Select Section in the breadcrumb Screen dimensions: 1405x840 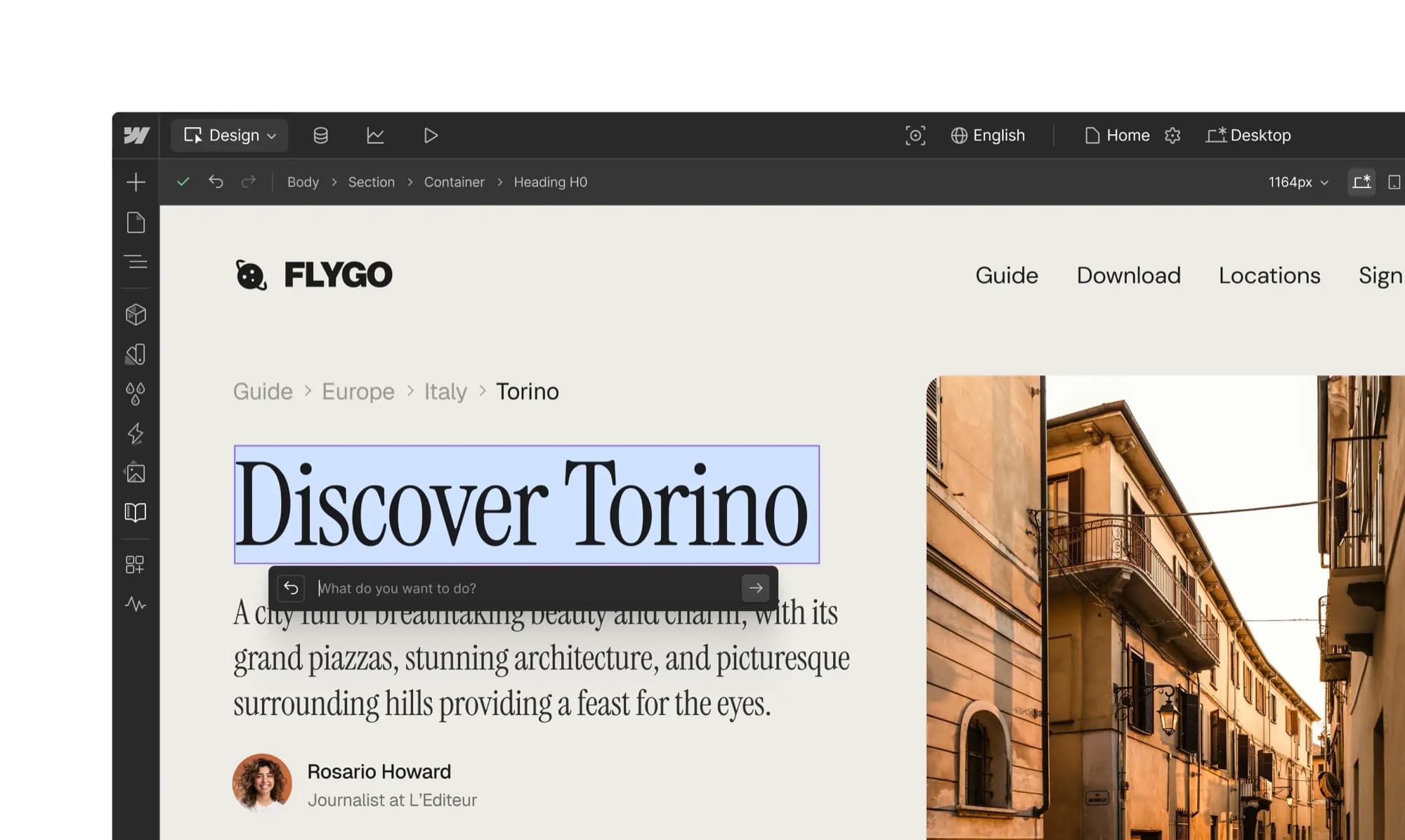click(372, 182)
